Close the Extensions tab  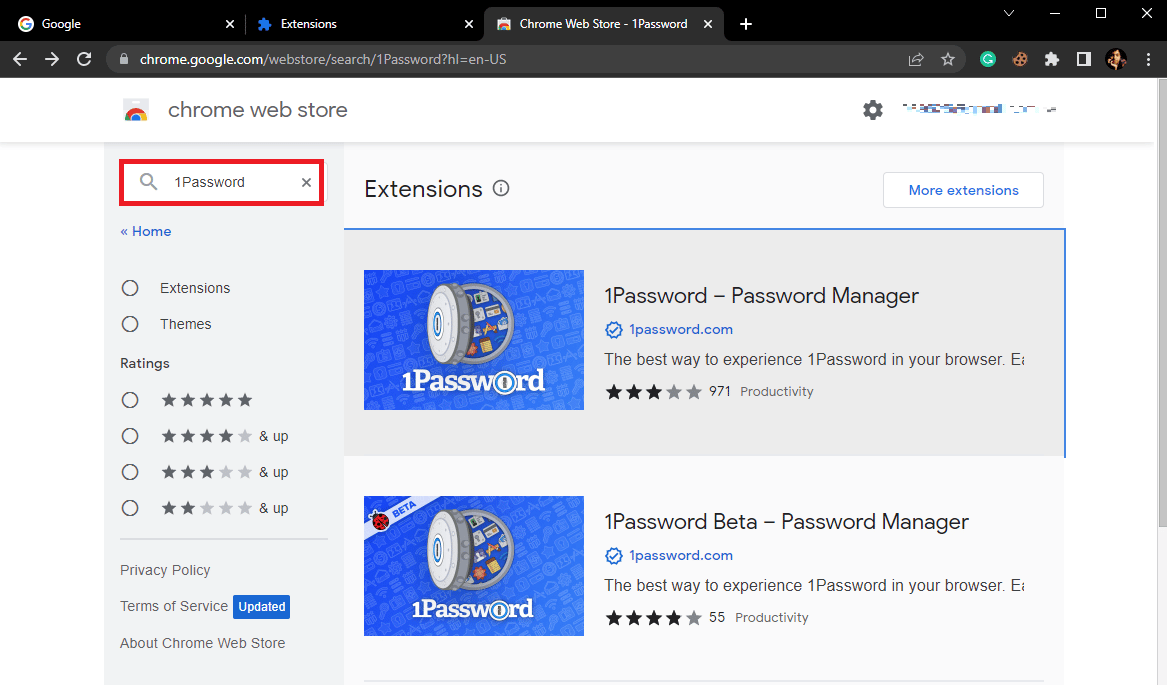[469, 24]
